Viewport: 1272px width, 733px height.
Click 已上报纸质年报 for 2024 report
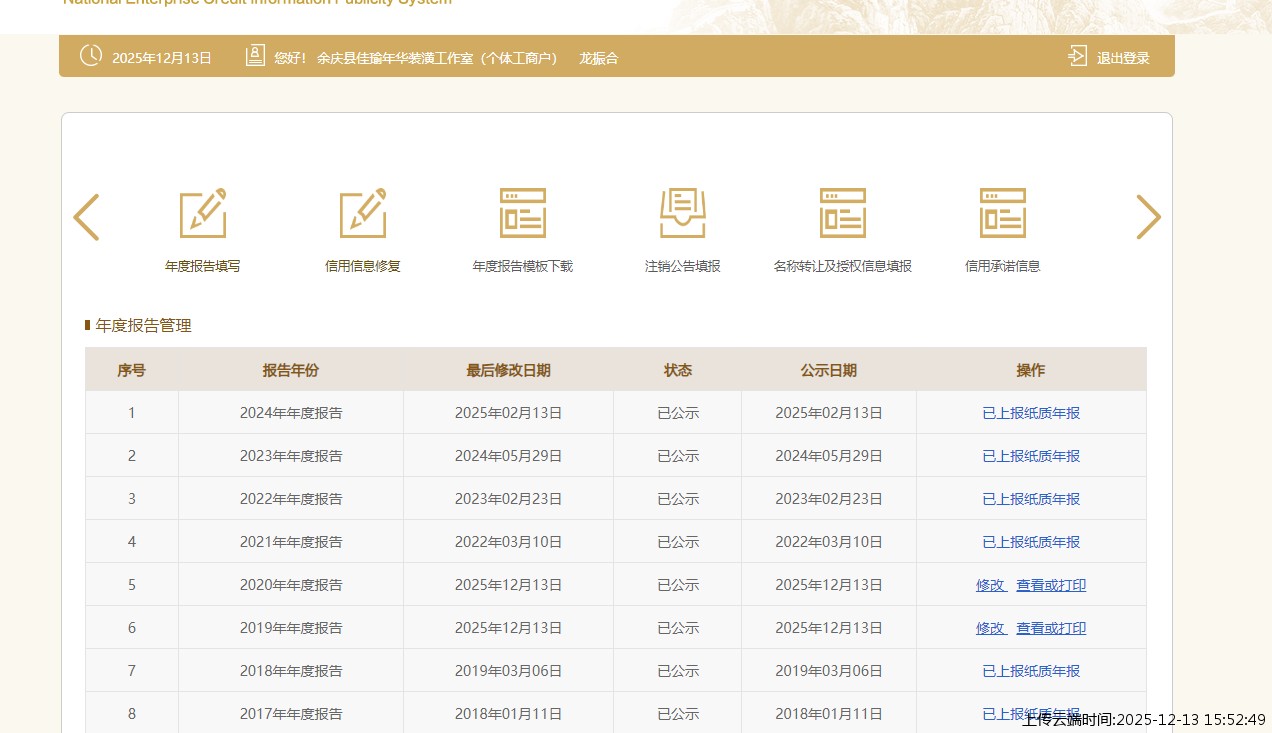(1031, 413)
